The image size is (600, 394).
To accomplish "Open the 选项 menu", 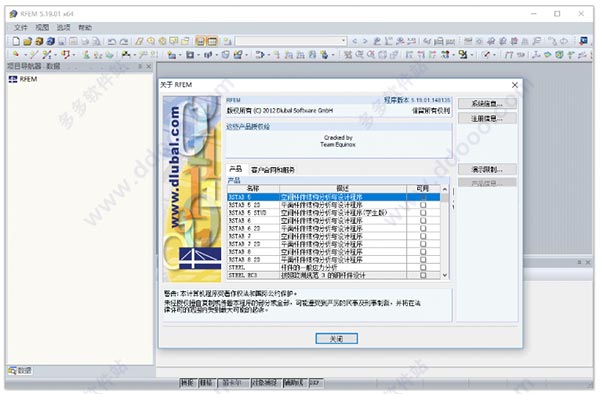I will pyautogui.click(x=64, y=28).
